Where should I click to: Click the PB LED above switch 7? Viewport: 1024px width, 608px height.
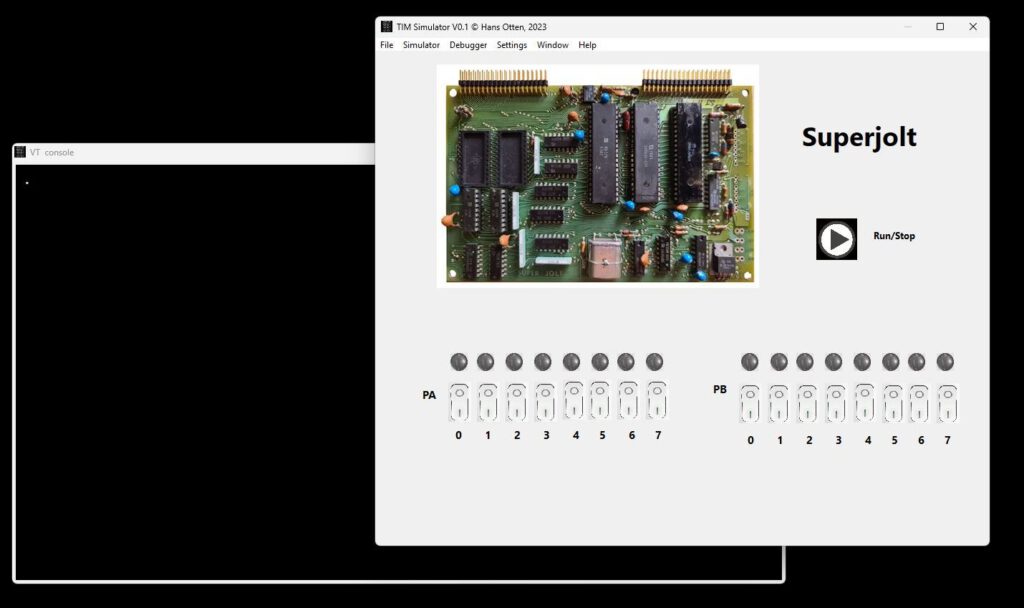click(x=945, y=362)
